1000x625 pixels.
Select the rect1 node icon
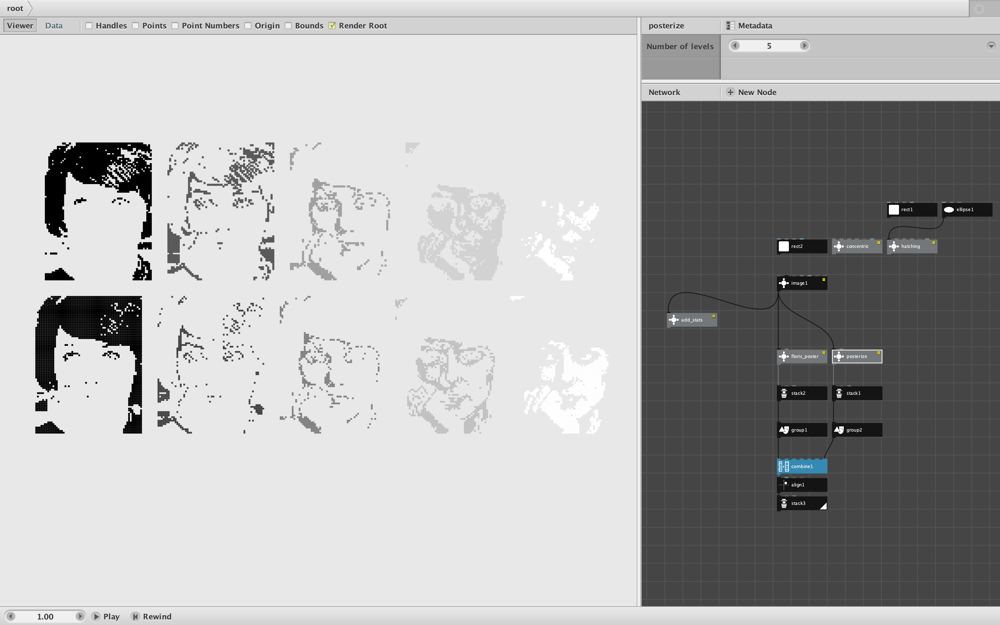tap(893, 210)
